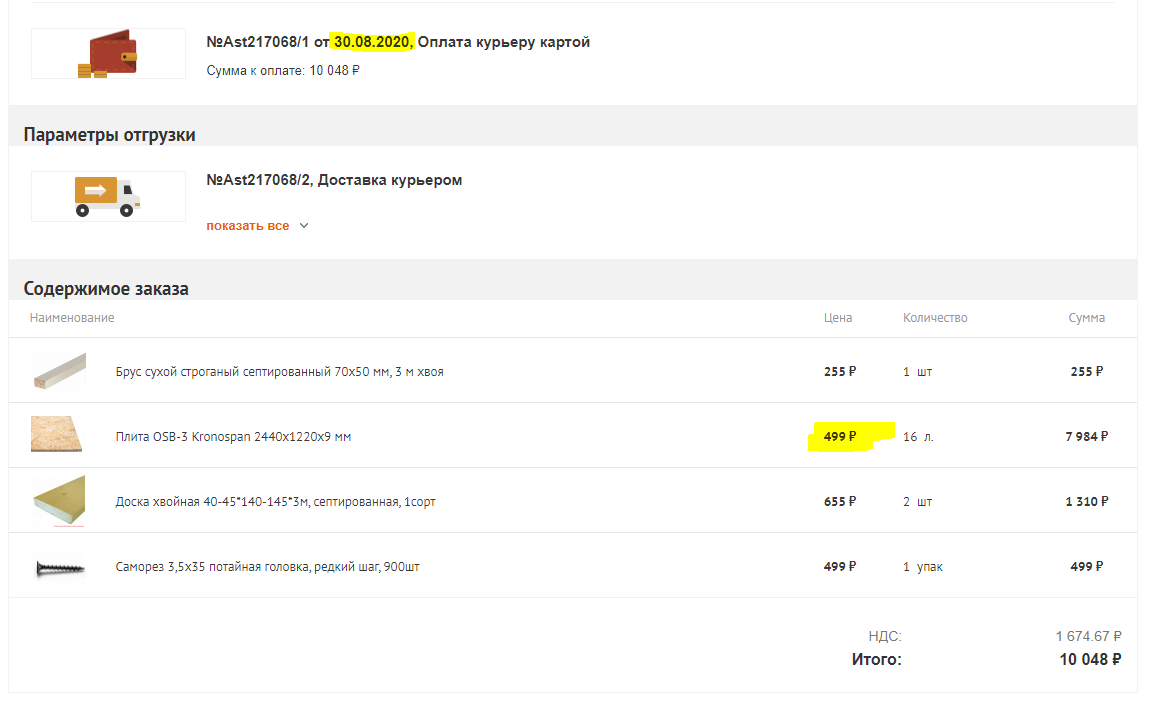Click the wallet payment icon
Image resolution: width=1153 pixels, height=703 pixels.
(x=108, y=54)
